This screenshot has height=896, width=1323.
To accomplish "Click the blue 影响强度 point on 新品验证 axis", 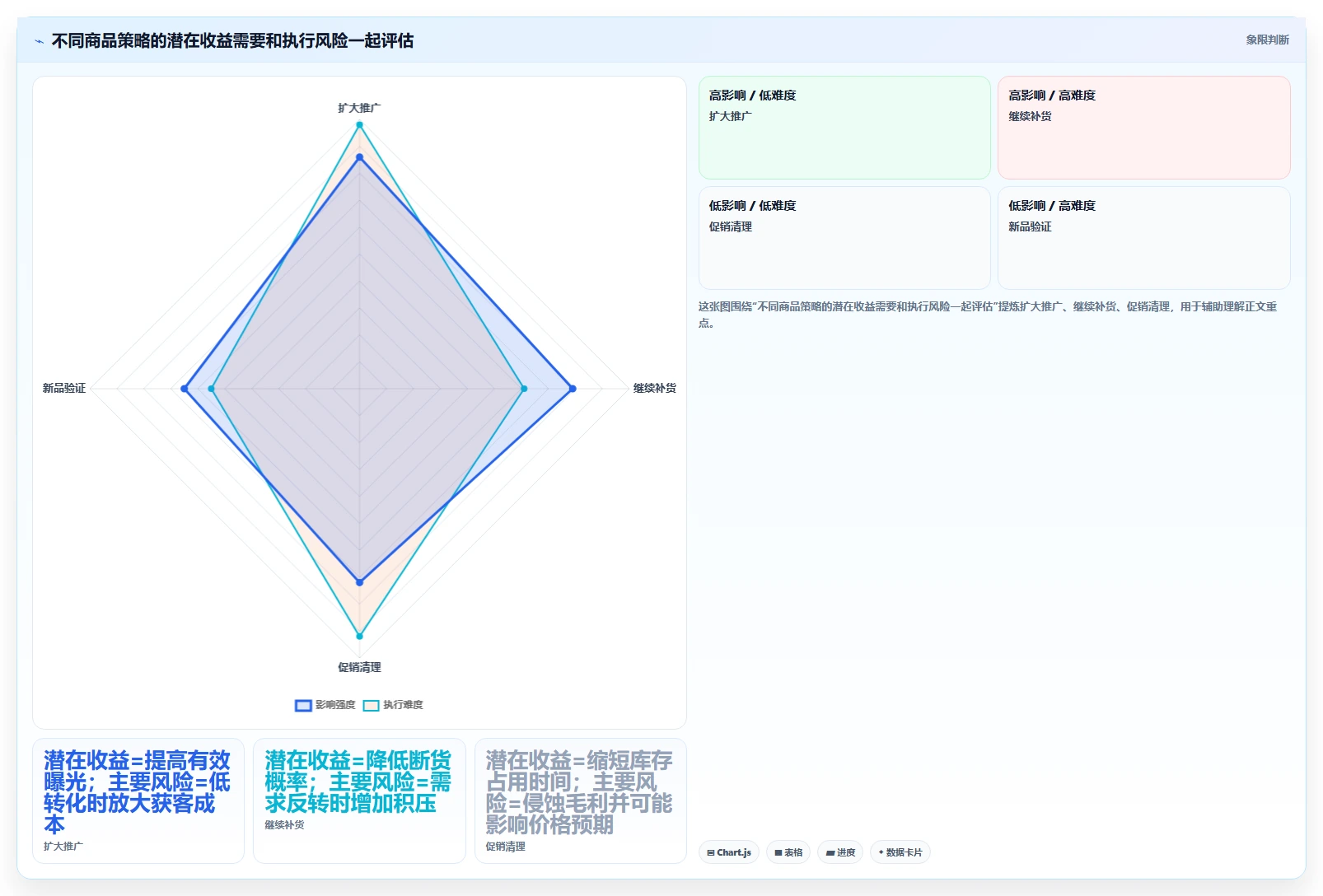I will pyautogui.click(x=185, y=389).
